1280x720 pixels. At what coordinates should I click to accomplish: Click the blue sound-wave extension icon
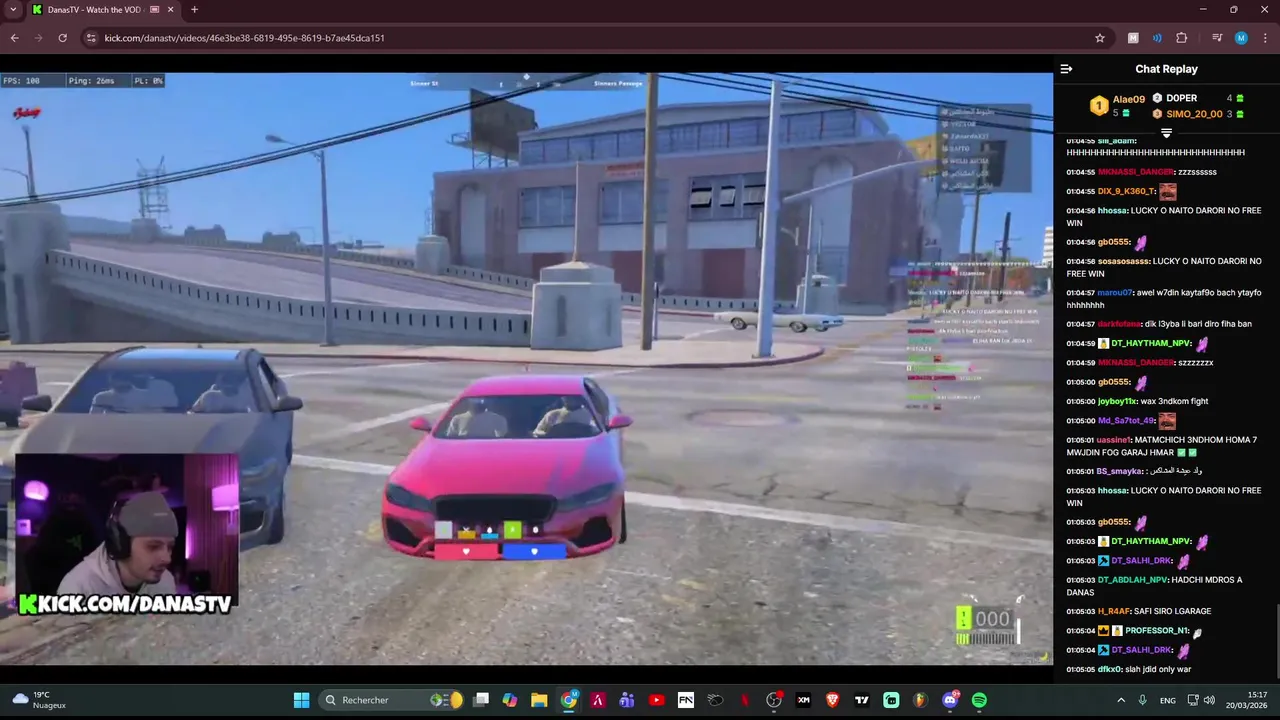click(x=1157, y=38)
